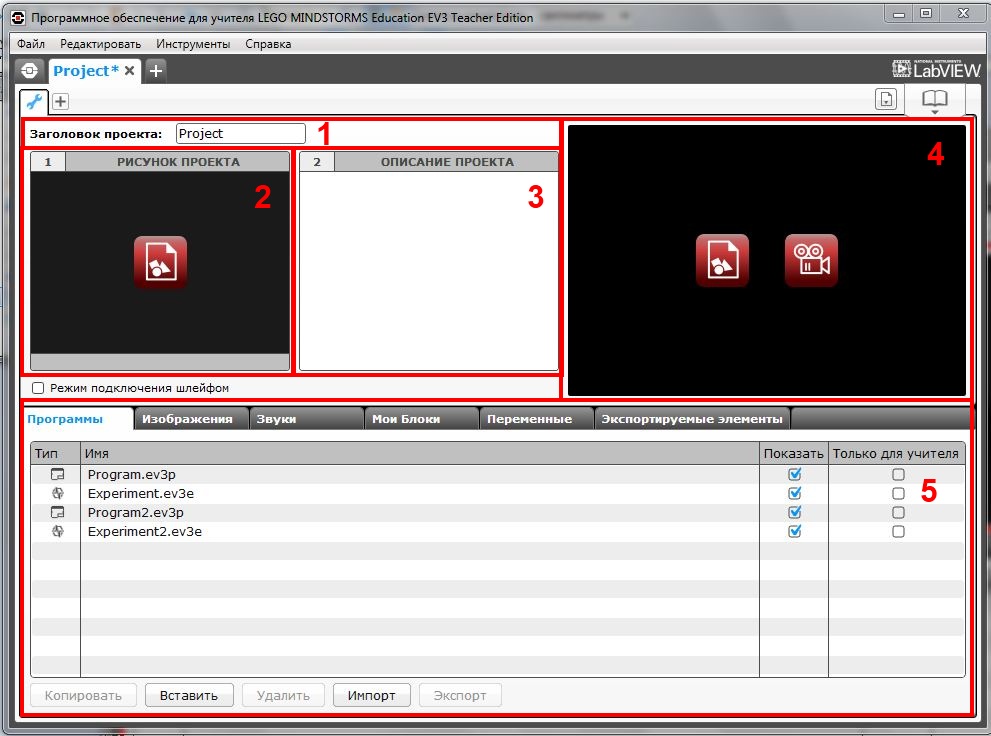
Task: Select the Experiment.ev3e row name
Action: coord(140,493)
